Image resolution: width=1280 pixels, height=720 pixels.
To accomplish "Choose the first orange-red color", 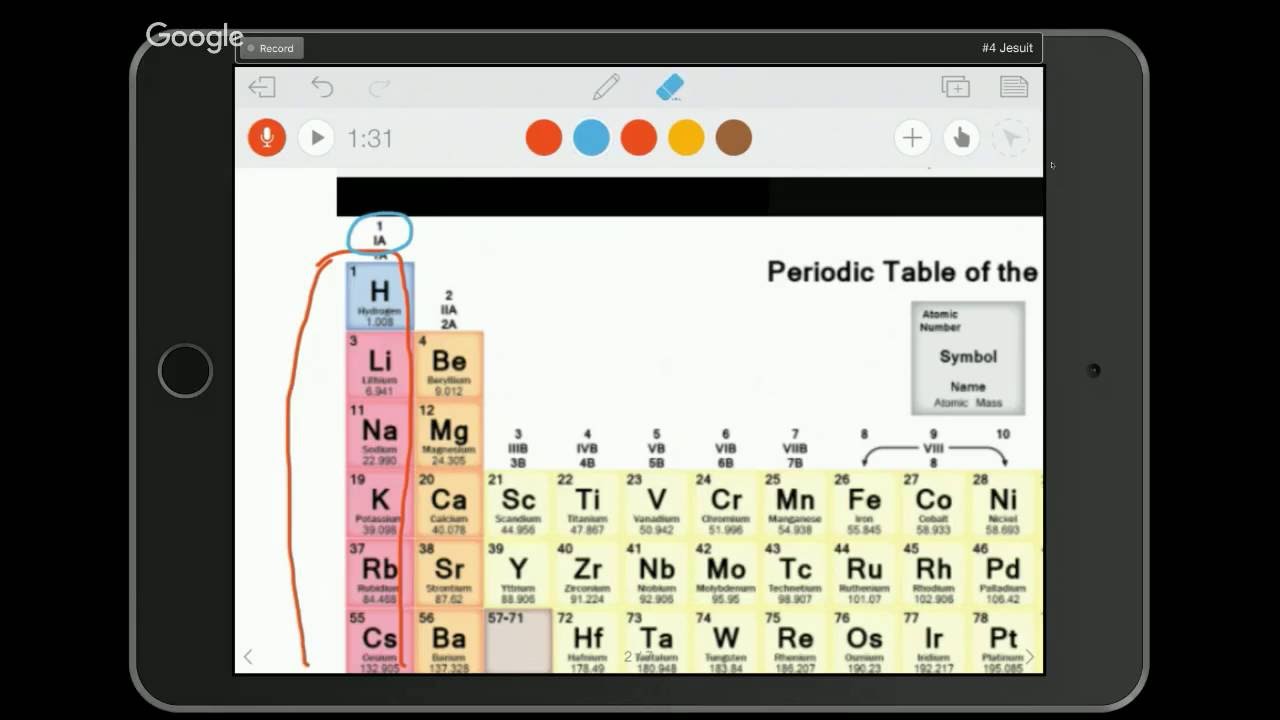I will tap(544, 138).
